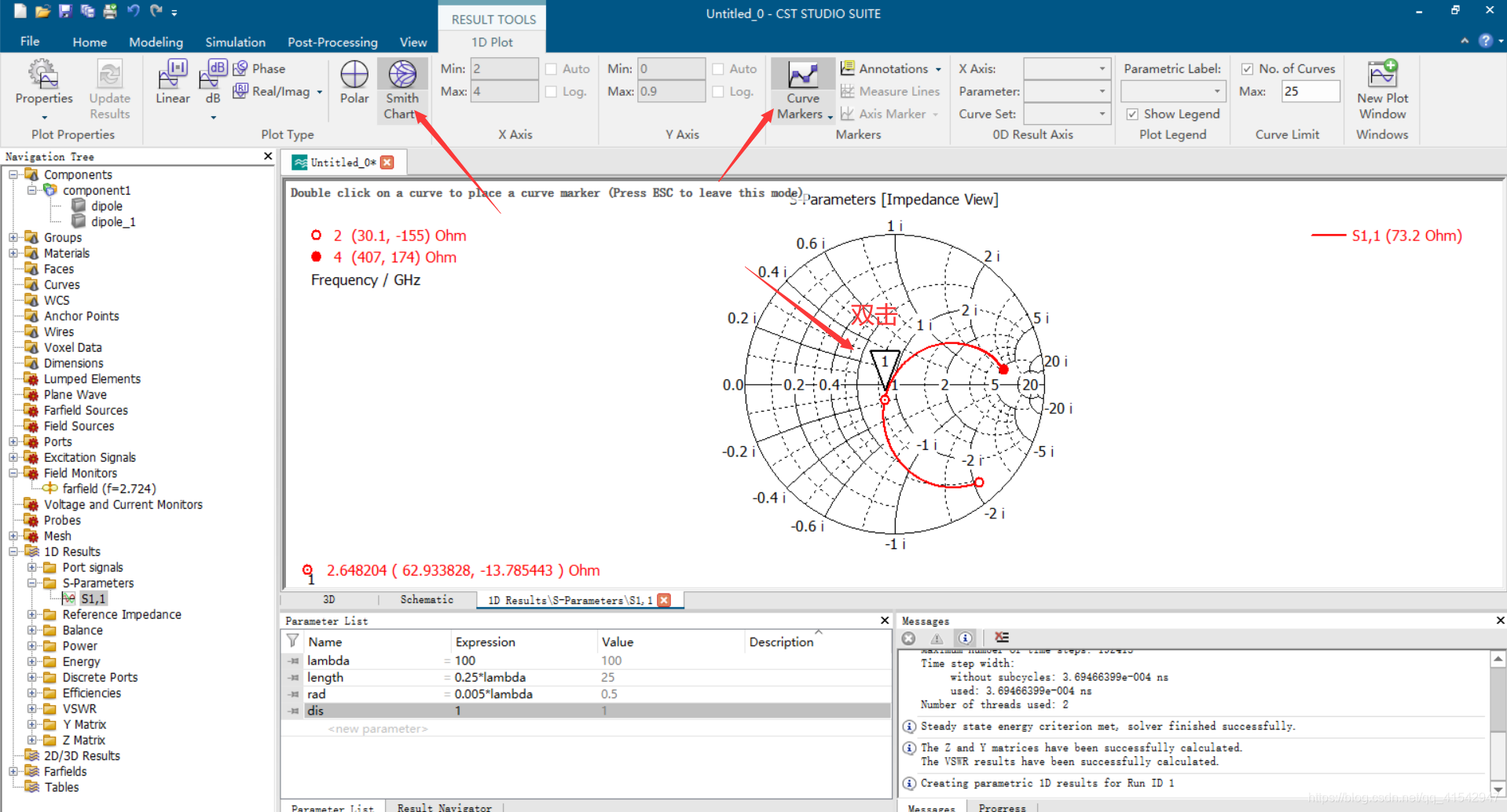Close the Navigation Tree panel

pyautogui.click(x=268, y=156)
